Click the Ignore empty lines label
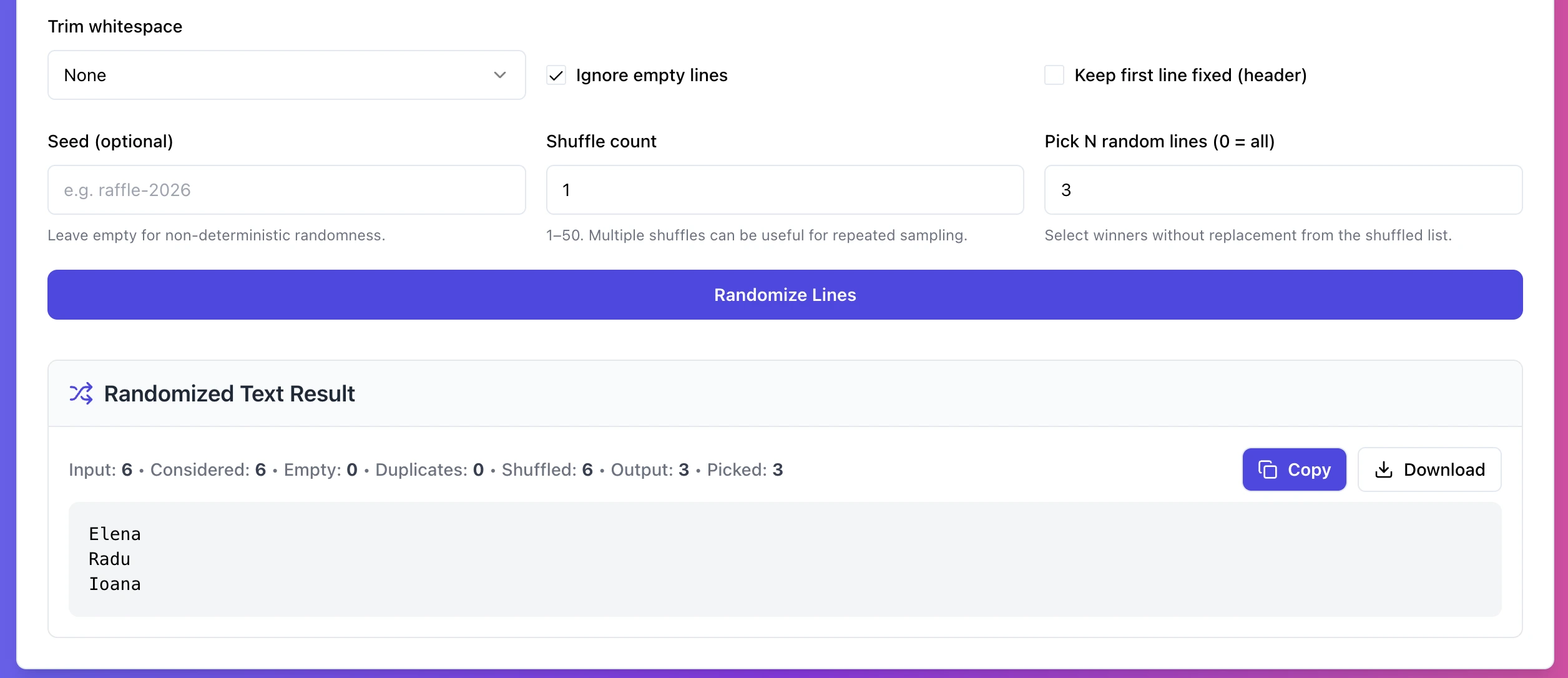1568x678 pixels. [651, 75]
